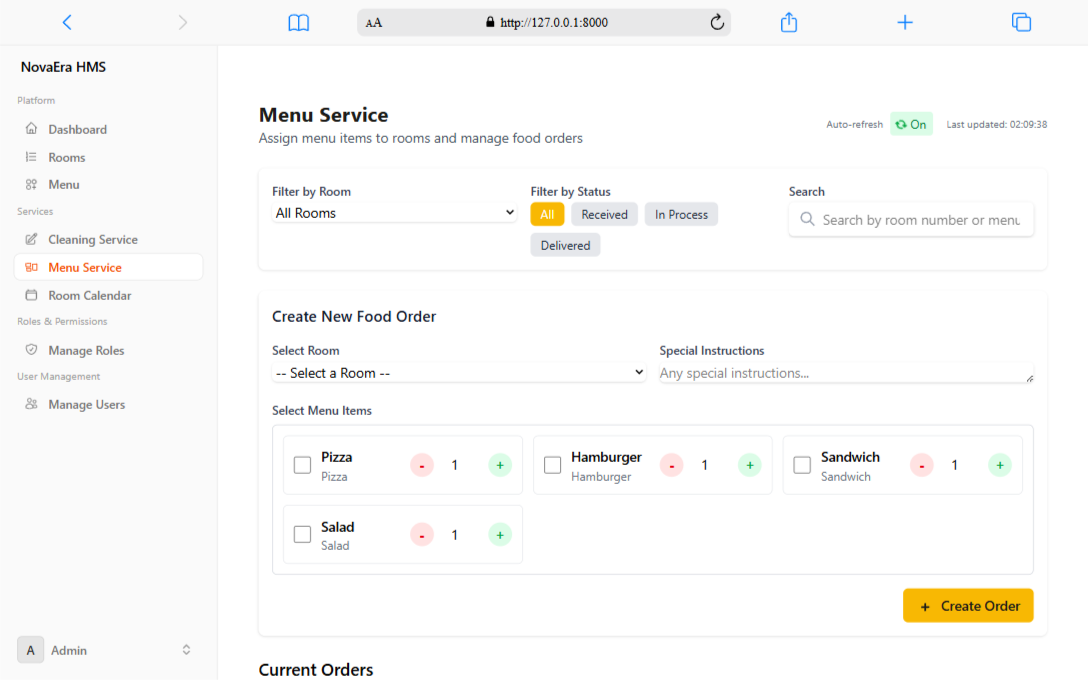The height and width of the screenshot is (680, 1088).
Task: Click the Menu grid icon in sidebar
Action: pos(31,185)
